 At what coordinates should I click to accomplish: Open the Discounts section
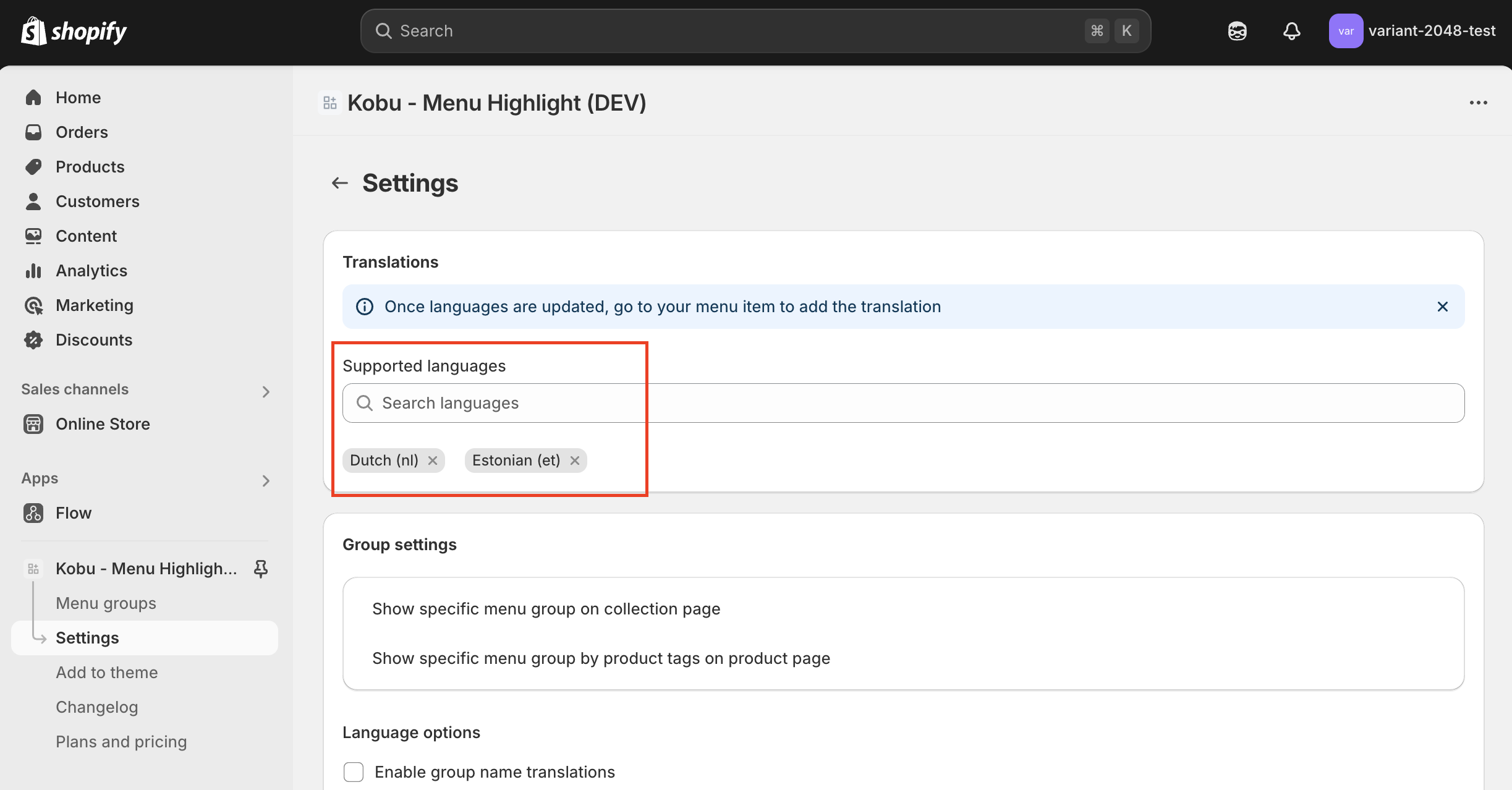94,339
